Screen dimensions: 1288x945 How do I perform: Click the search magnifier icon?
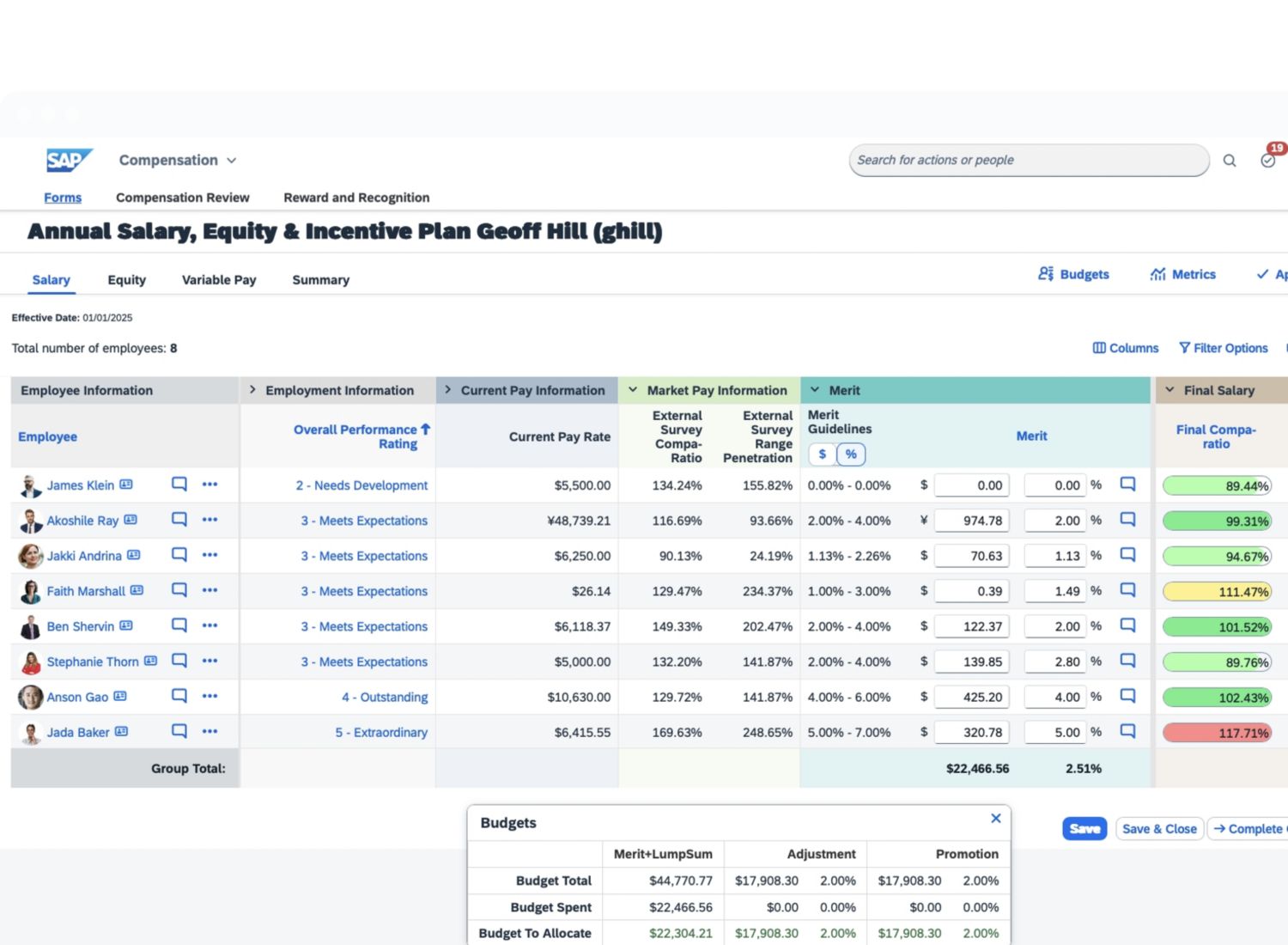pyautogui.click(x=1230, y=161)
